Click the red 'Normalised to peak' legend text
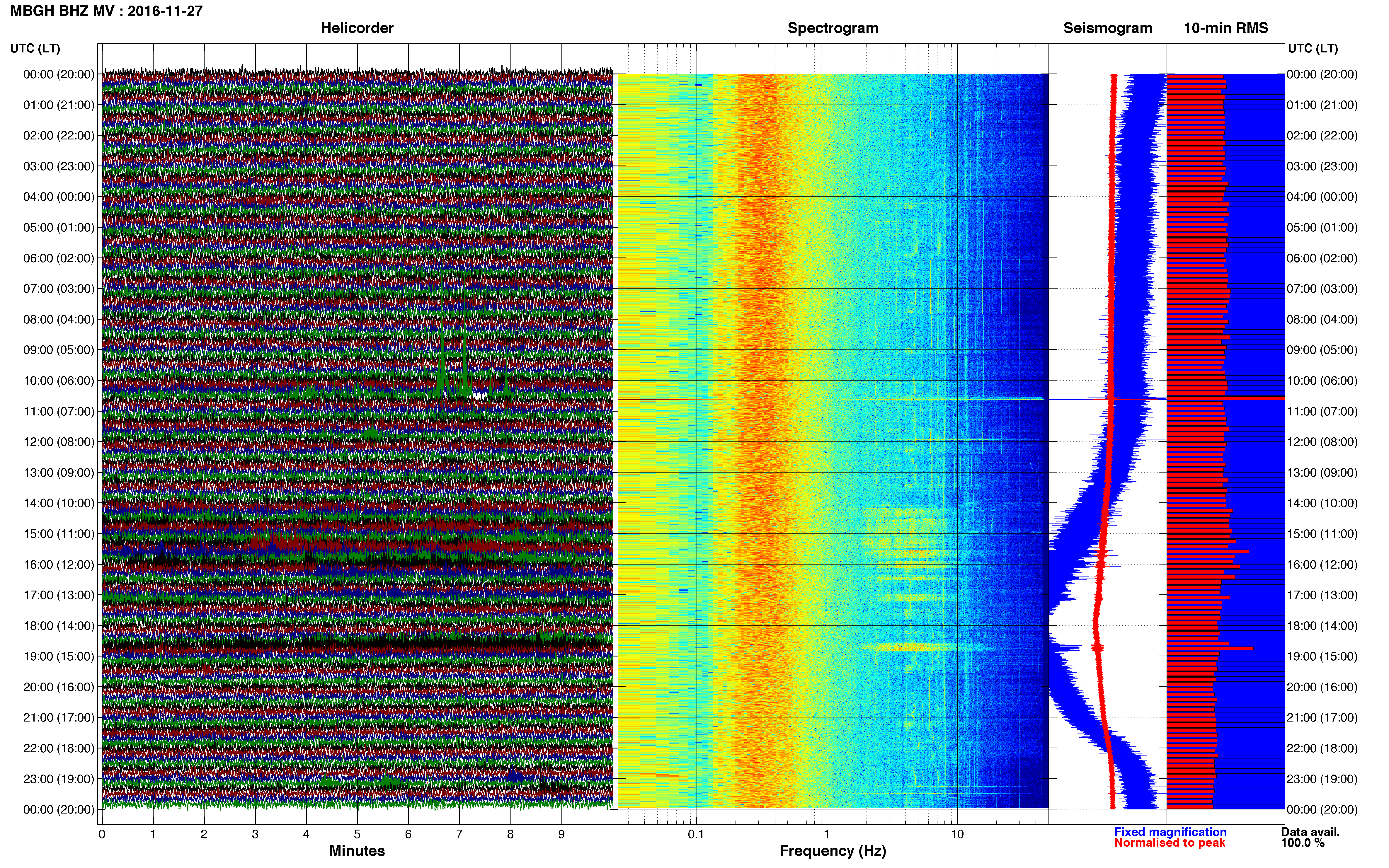This screenshot has width=1389, height=868. pyautogui.click(x=1170, y=843)
